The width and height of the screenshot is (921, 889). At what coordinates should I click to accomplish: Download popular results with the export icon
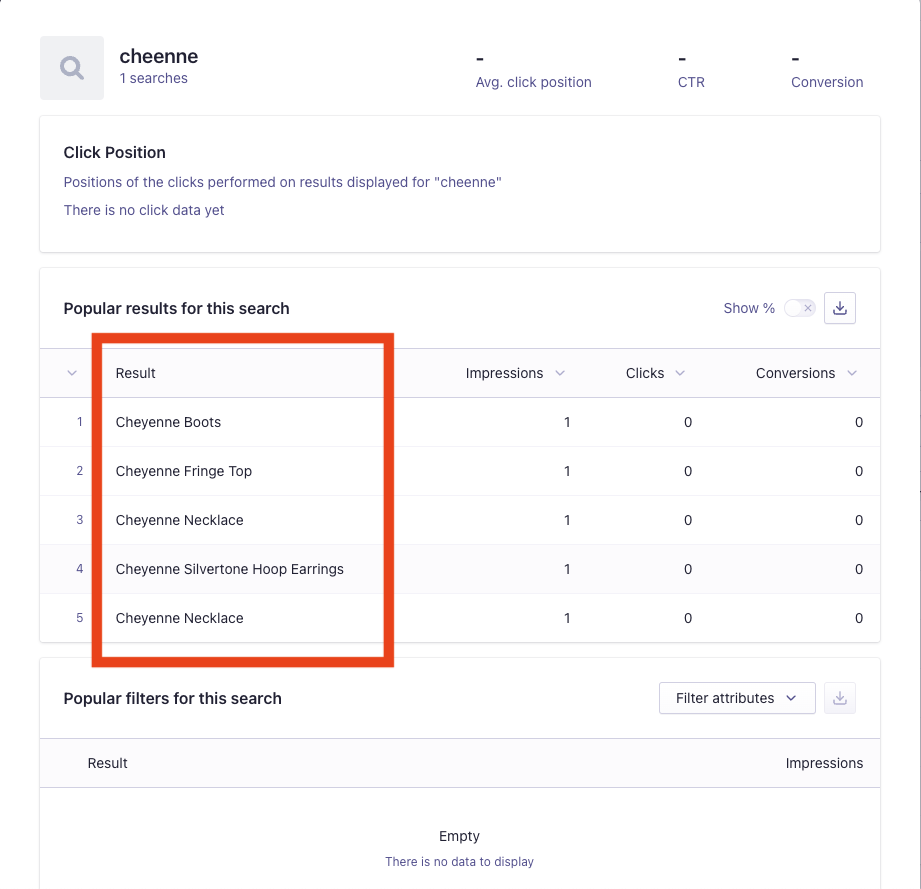pos(839,308)
